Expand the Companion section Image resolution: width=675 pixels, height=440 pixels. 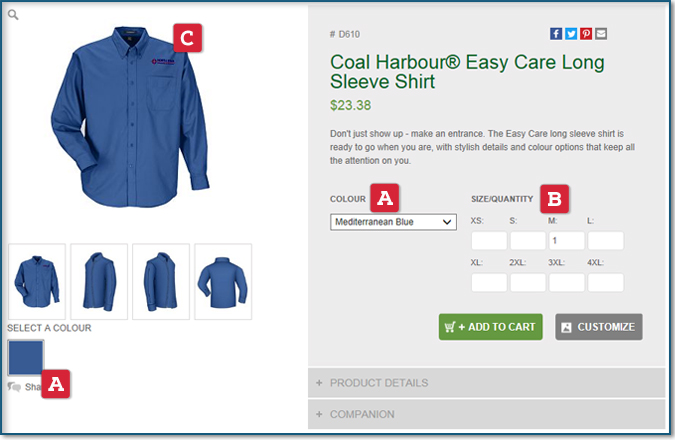(x=486, y=414)
